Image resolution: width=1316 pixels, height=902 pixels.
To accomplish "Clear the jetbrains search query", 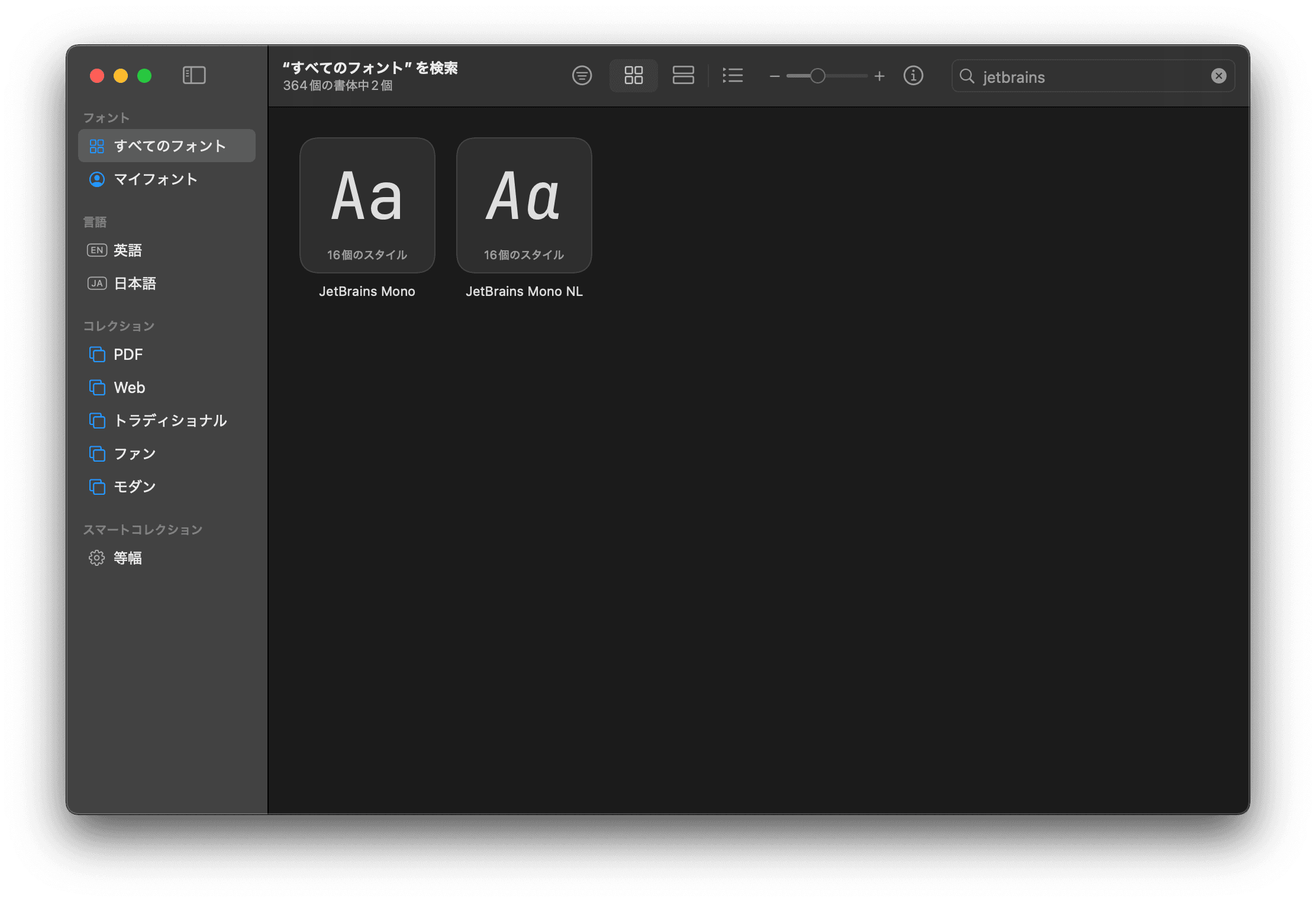I will pos(1218,75).
